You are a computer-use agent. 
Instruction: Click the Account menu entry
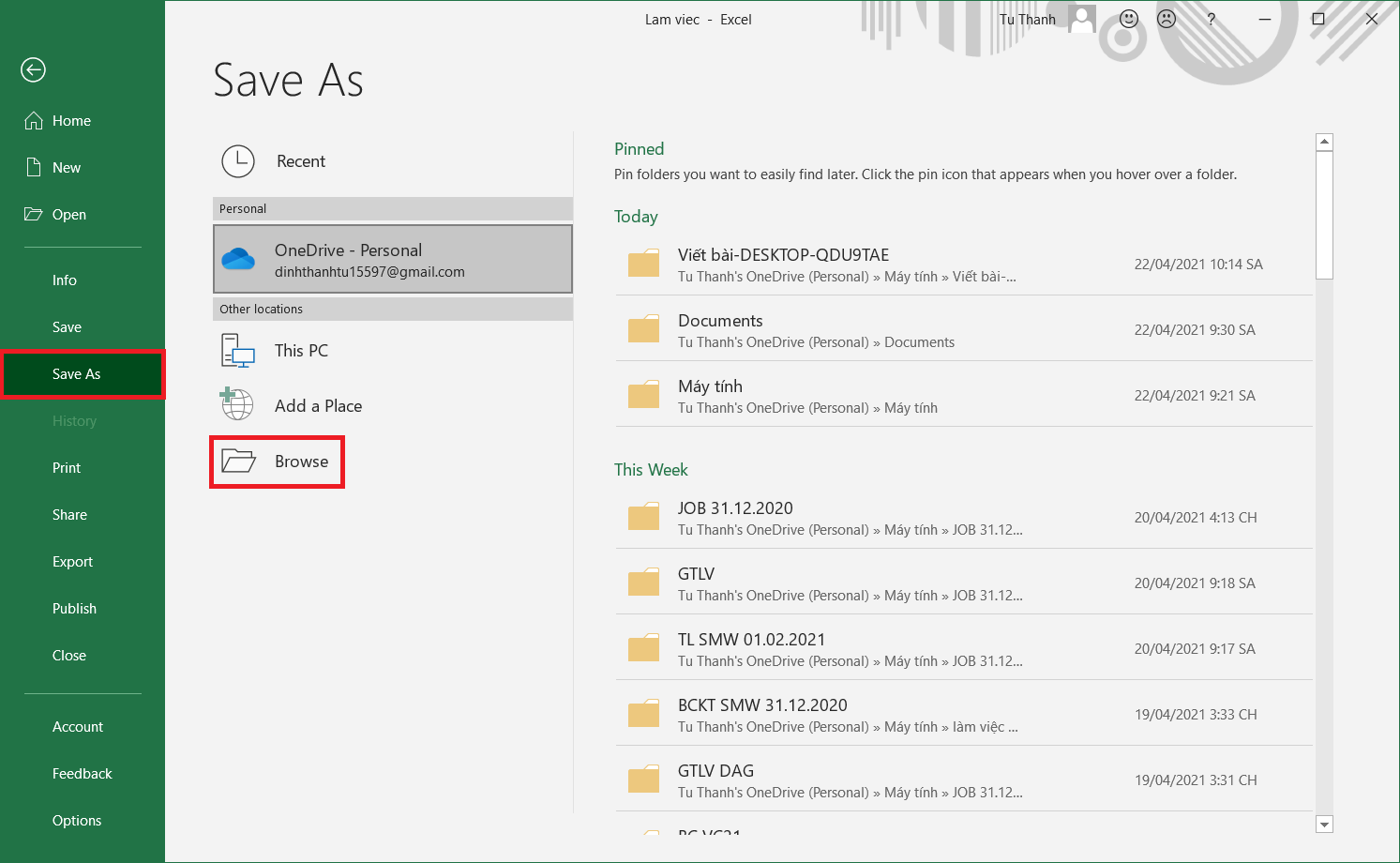click(x=78, y=727)
